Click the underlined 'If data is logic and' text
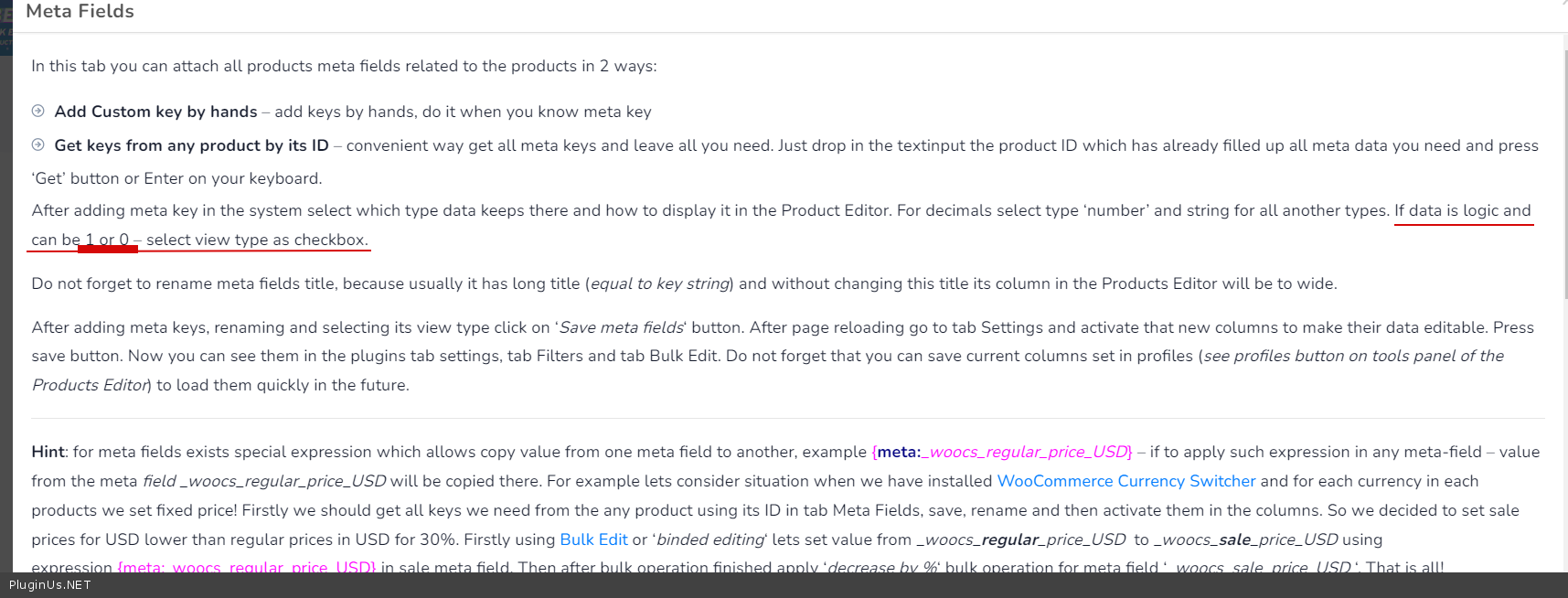This screenshot has width=1568, height=598. click(x=1462, y=211)
